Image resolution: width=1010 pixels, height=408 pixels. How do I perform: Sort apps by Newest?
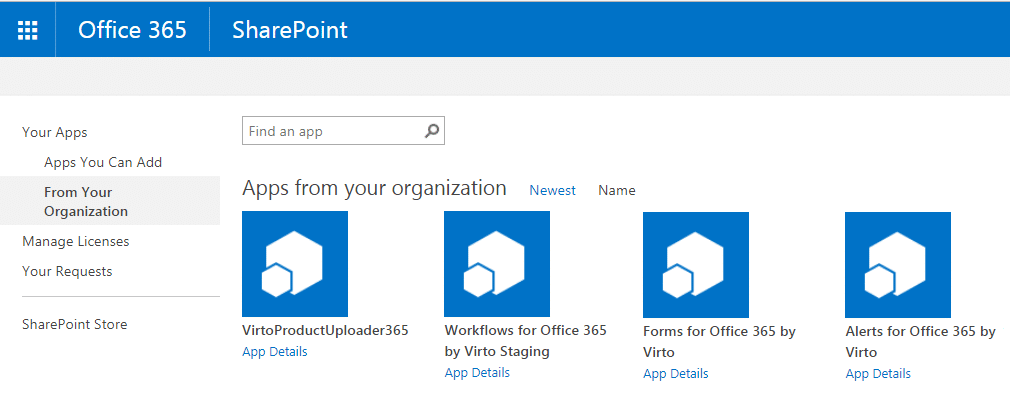point(553,190)
